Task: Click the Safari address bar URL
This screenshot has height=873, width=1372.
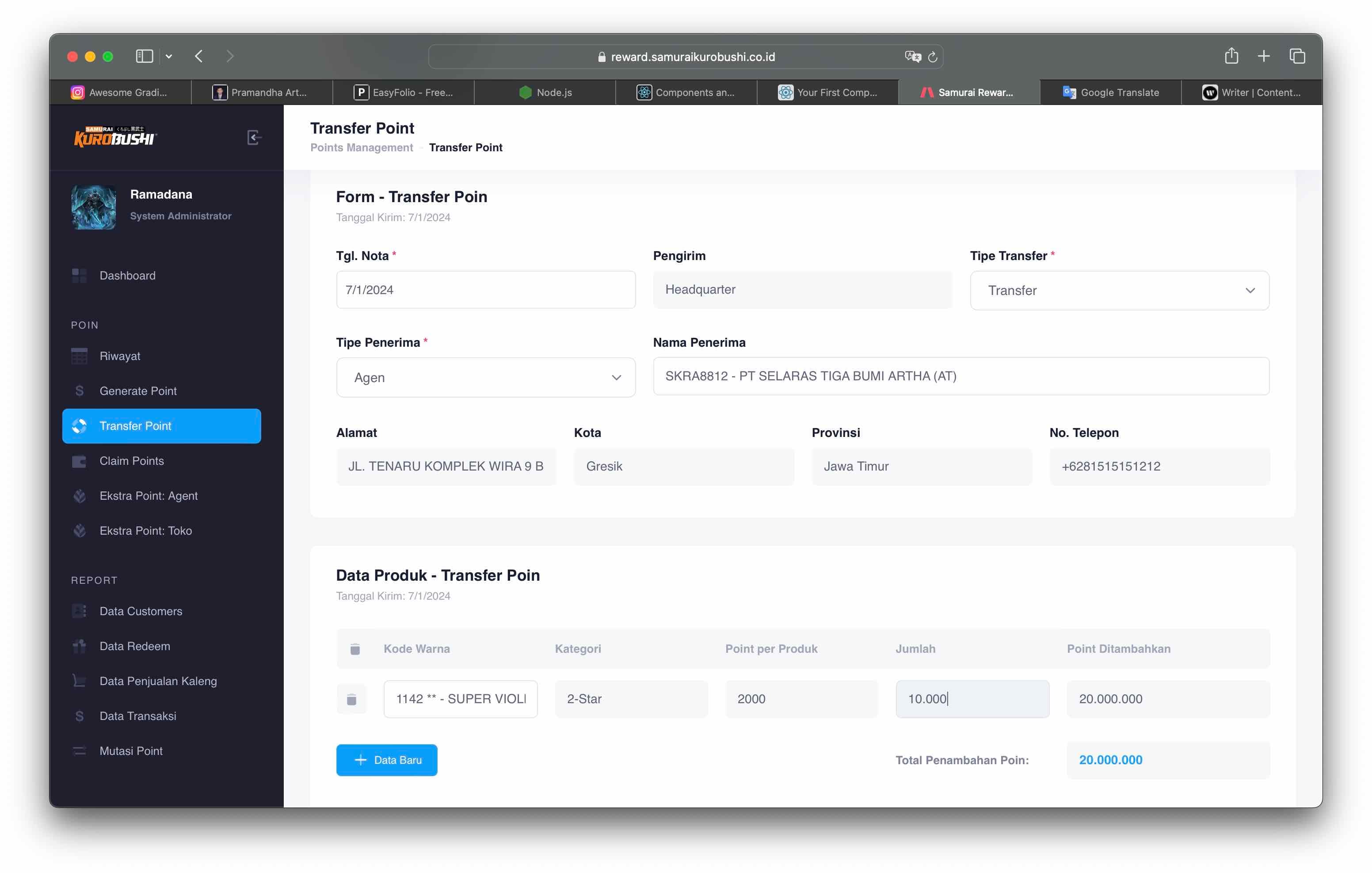Action: click(686, 57)
